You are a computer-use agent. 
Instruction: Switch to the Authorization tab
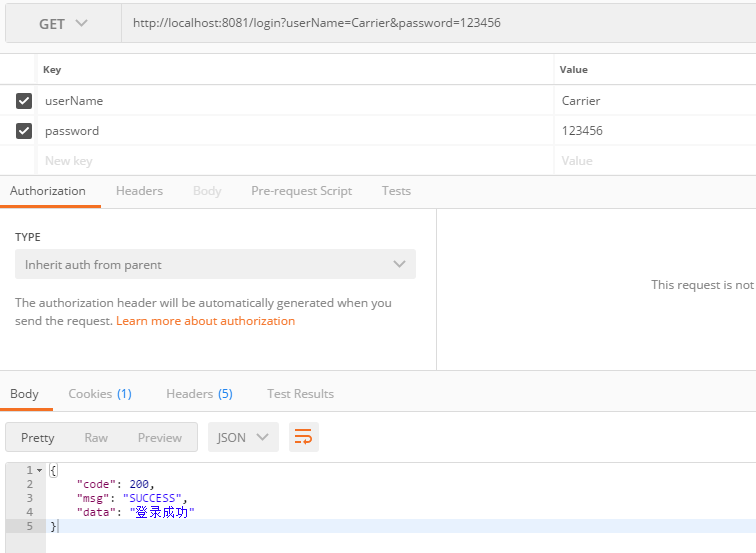pos(48,191)
